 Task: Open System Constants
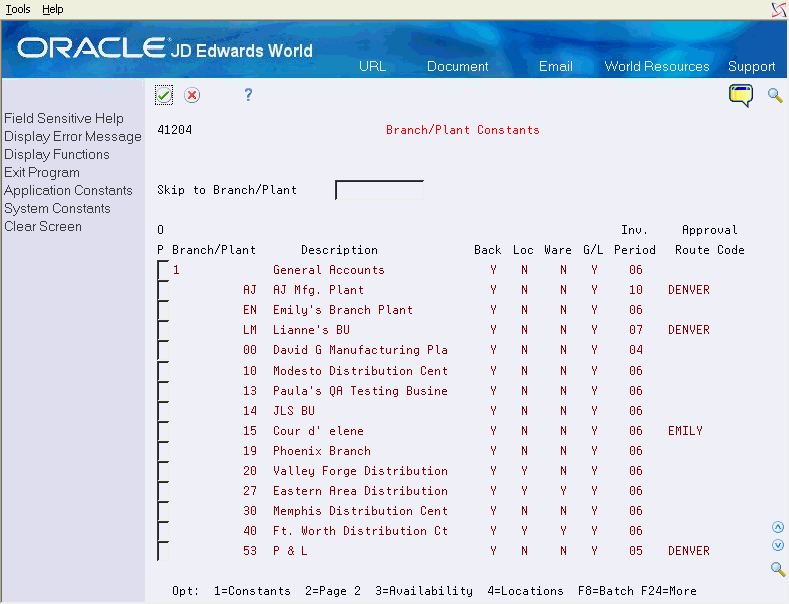pyautogui.click(x=57, y=208)
